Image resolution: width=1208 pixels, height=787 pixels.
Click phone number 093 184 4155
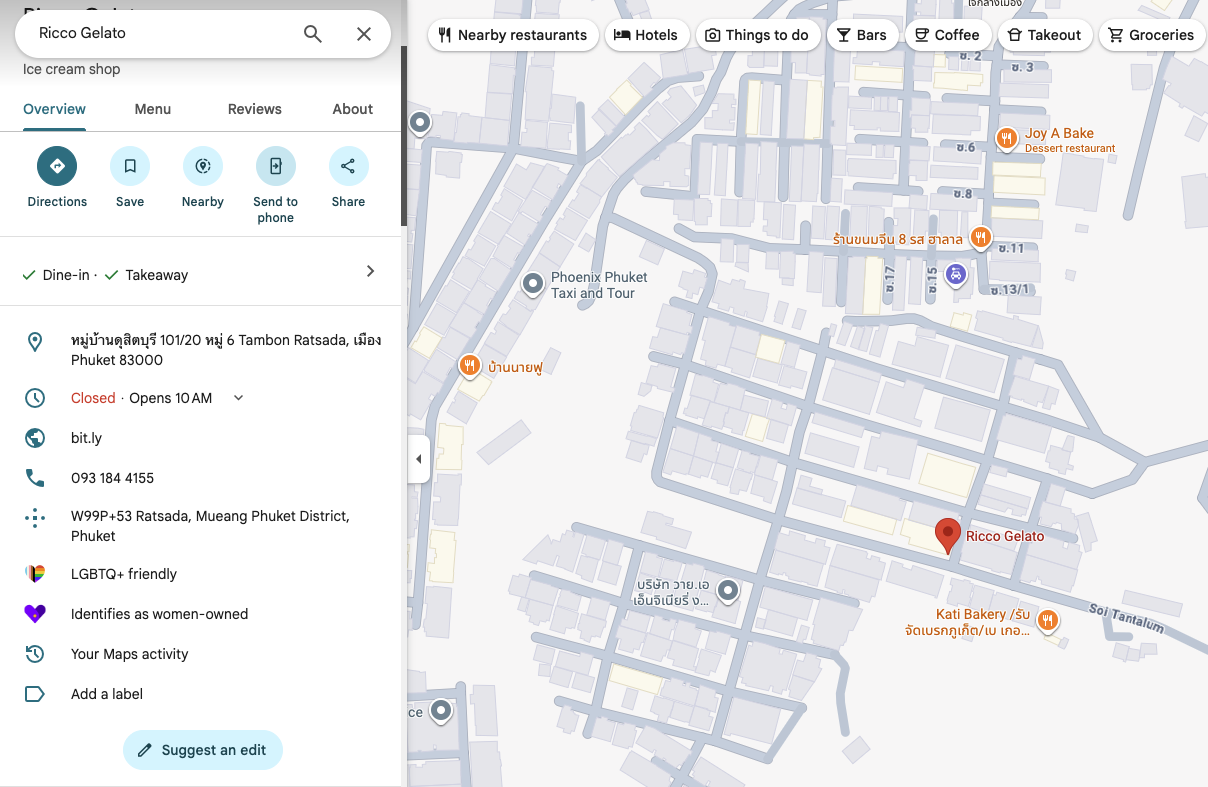112,478
